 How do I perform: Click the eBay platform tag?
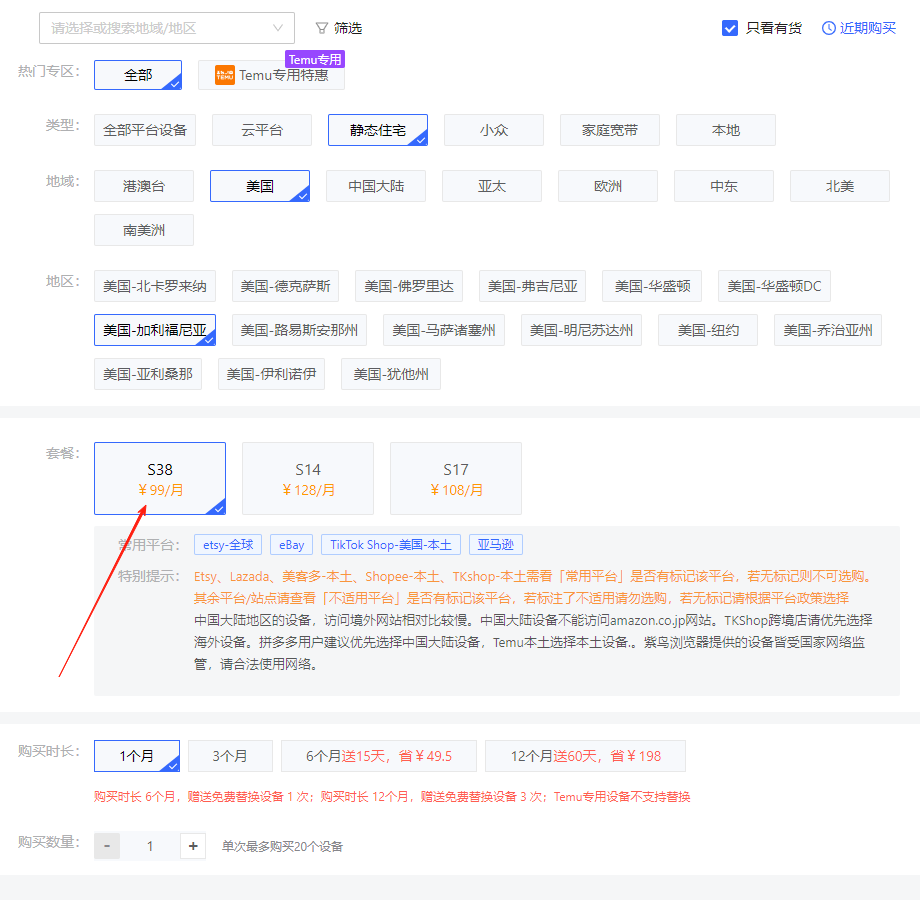292,544
